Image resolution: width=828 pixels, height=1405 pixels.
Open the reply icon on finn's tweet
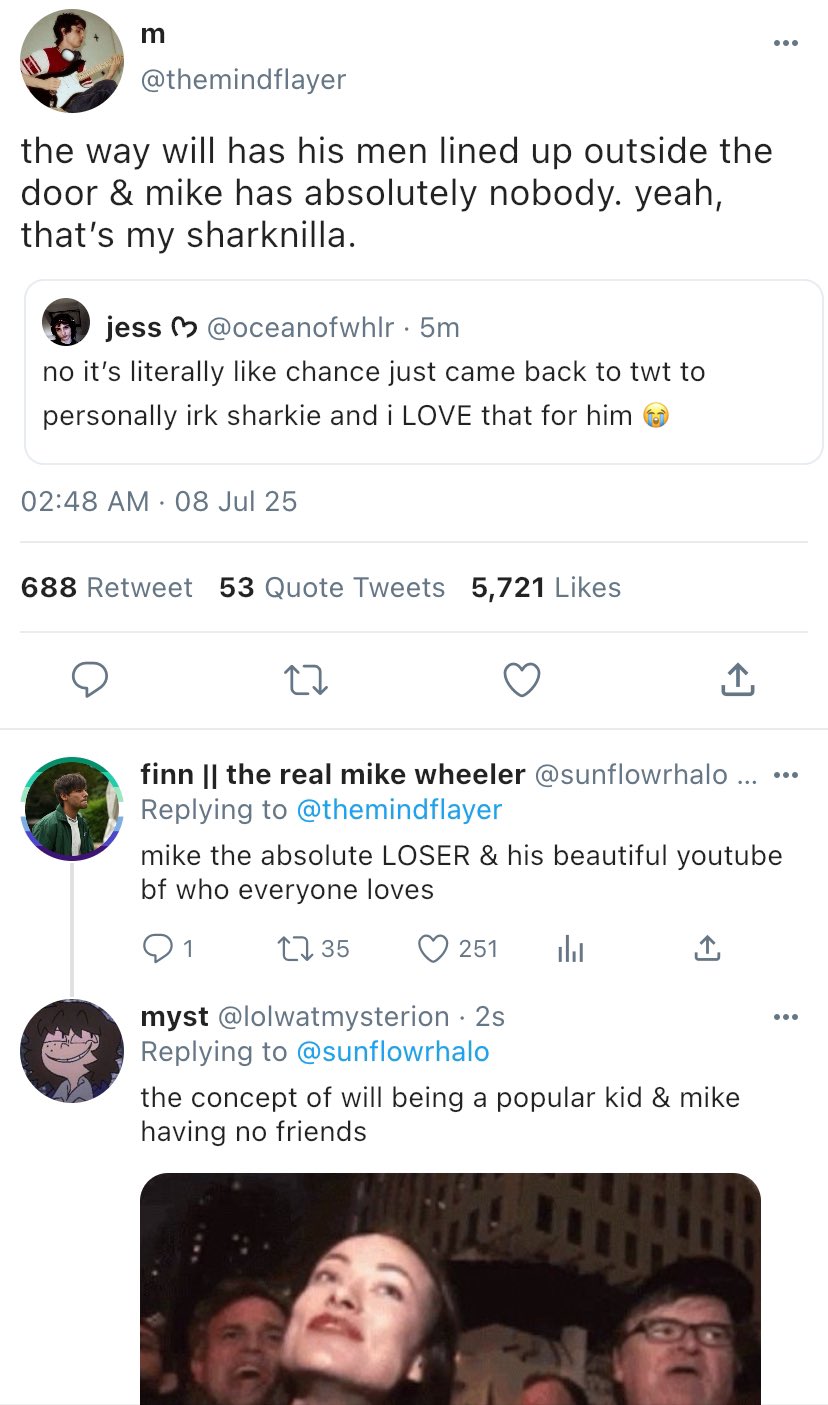click(x=156, y=948)
